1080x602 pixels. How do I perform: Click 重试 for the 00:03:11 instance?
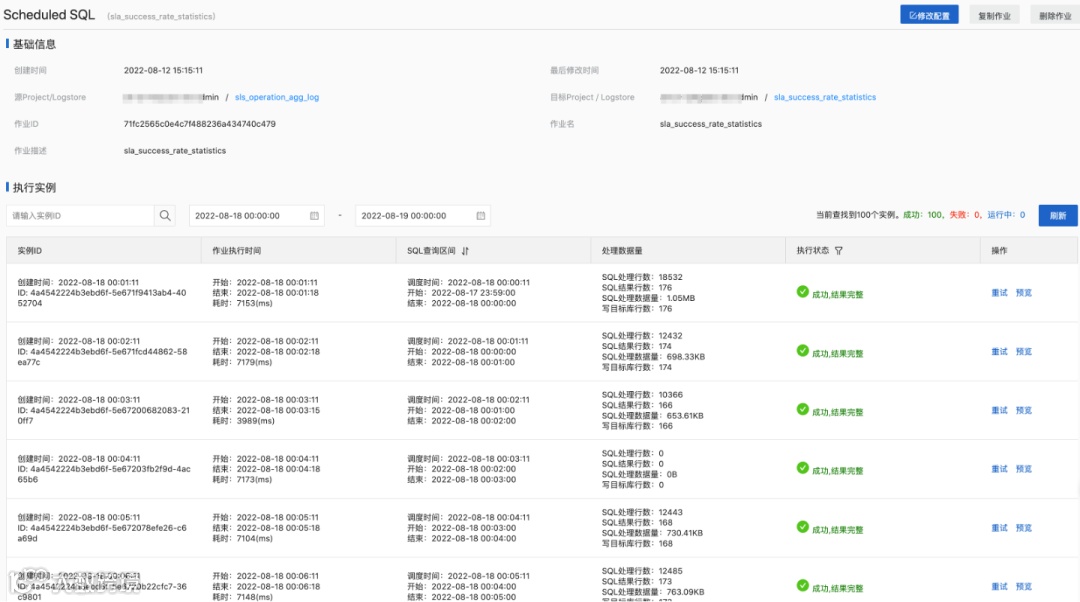tap(999, 411)
